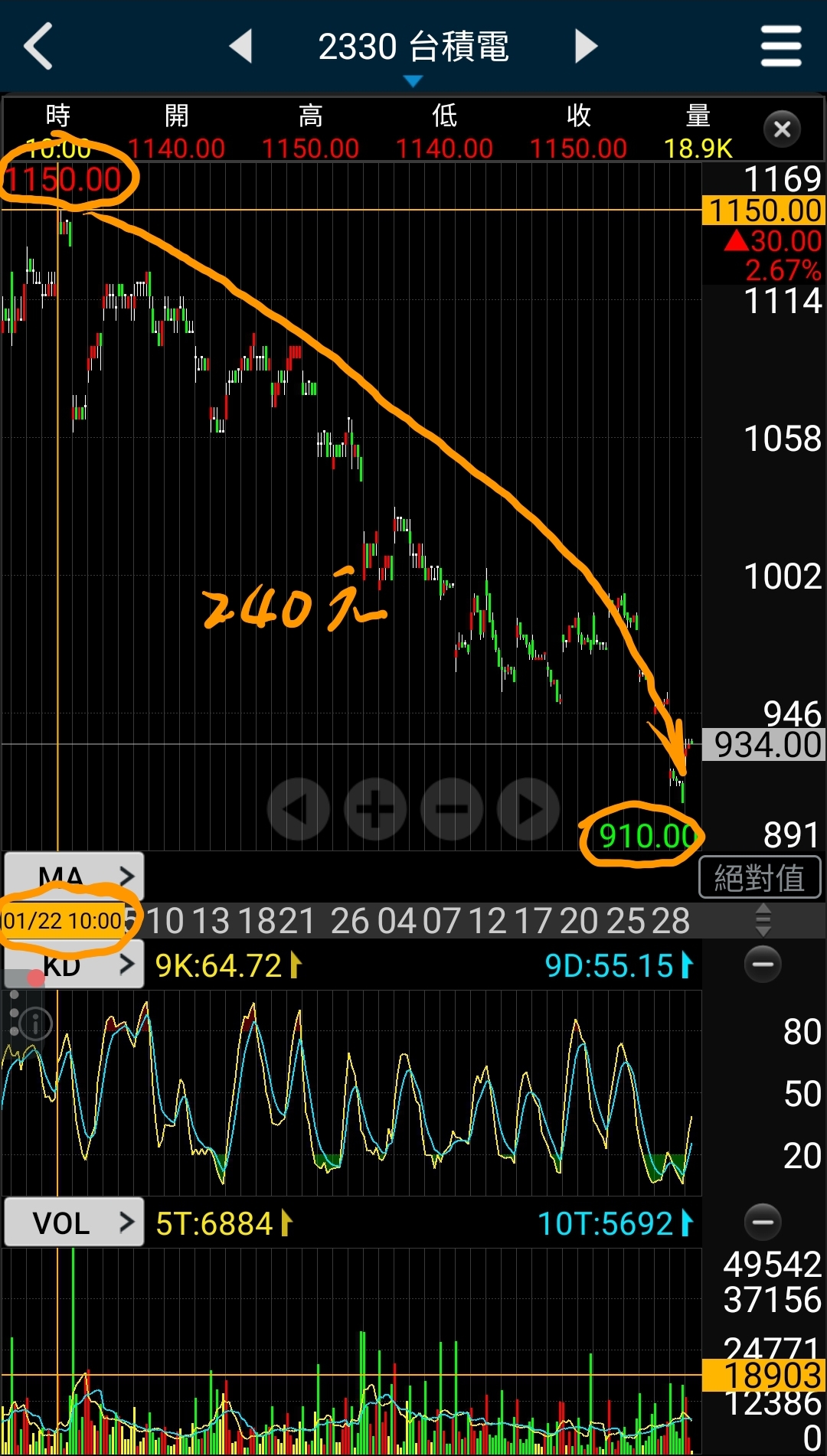
Task: Toggle the 絕對值 price scale mode
Action: (760, 877)
